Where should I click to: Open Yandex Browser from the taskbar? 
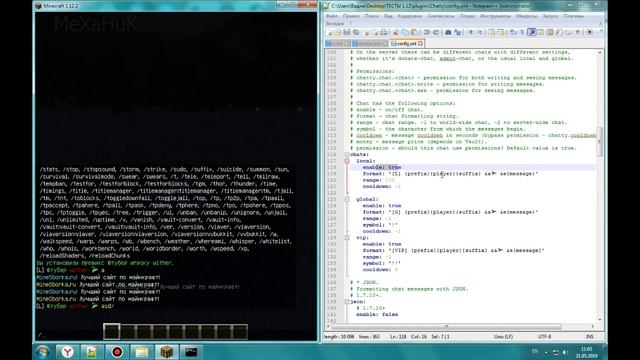(67, 352)
